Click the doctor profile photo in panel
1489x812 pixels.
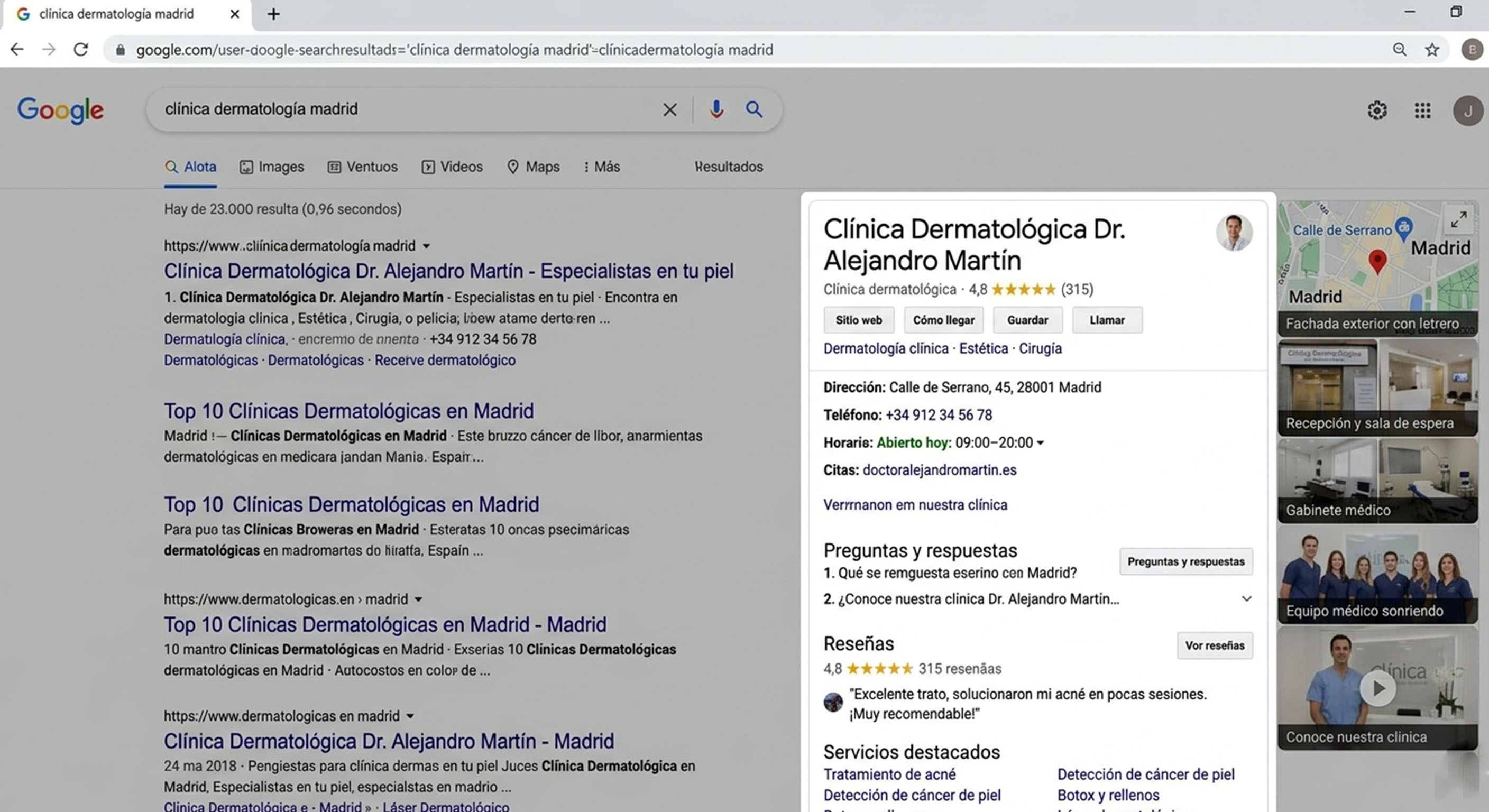pos(1234,232)
